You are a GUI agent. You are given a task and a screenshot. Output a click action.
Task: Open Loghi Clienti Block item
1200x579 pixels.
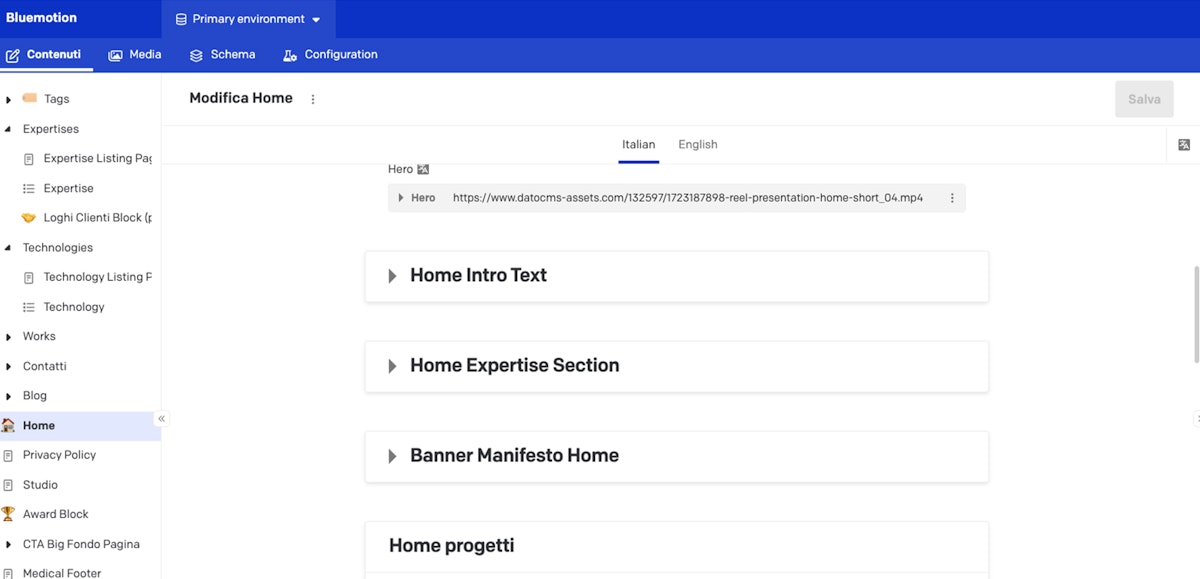tap(97, 218)
